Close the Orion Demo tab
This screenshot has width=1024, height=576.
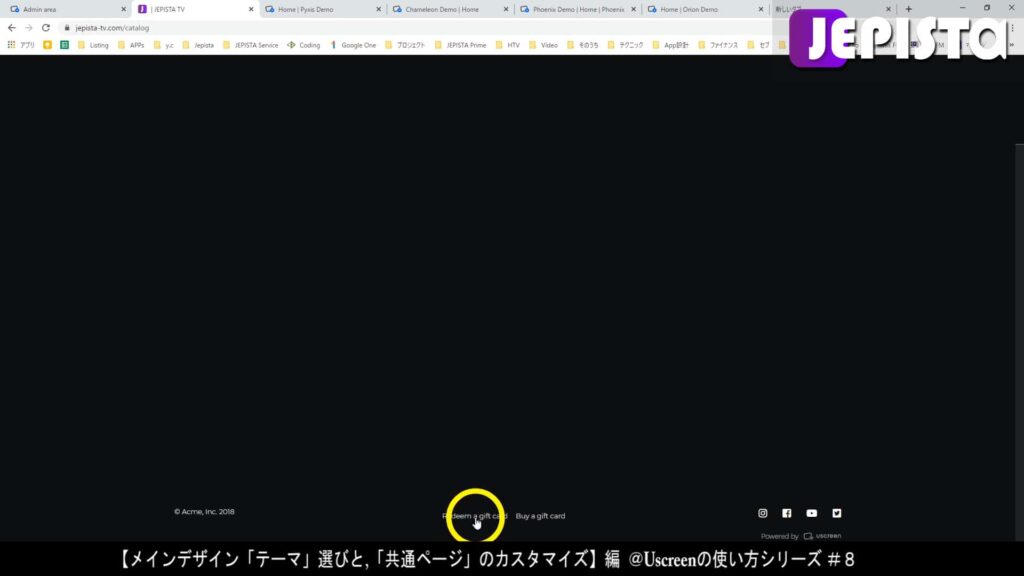click(x=761, y=9)
